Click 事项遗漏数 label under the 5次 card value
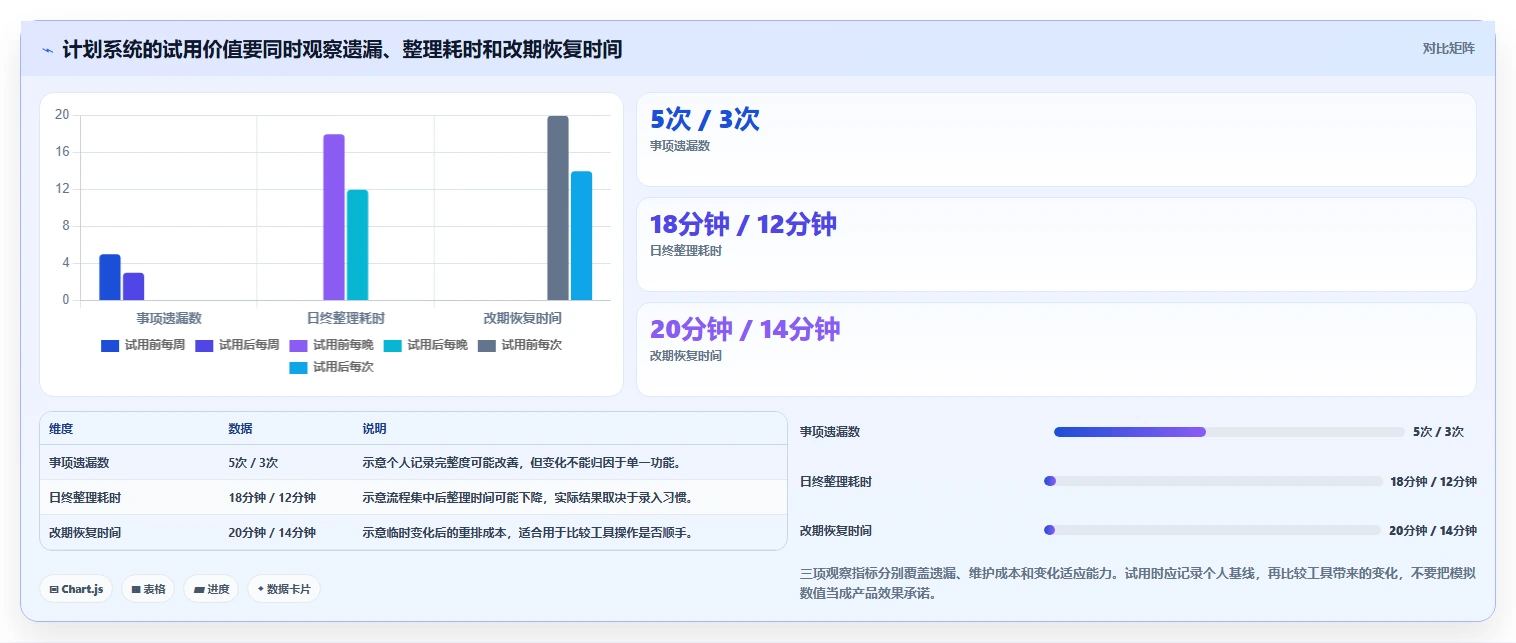This screenshot has height=643, width=1516. click(x=680, y=146)
